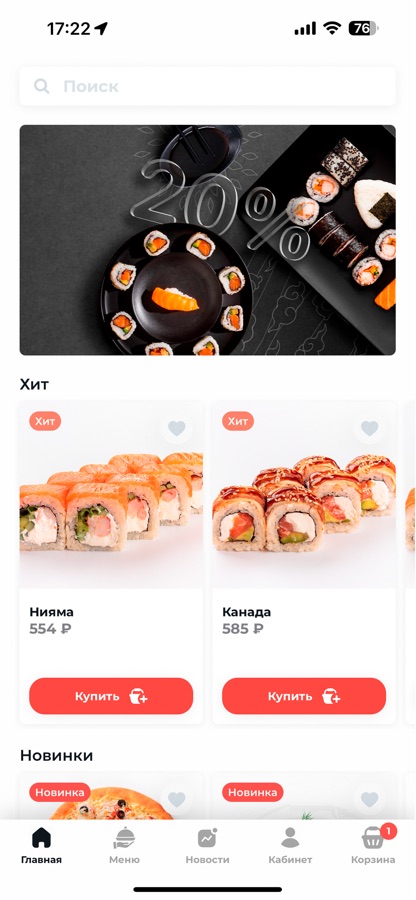
Task: Toggle heart on second Новинка card
Action: [x=370, y=799]
